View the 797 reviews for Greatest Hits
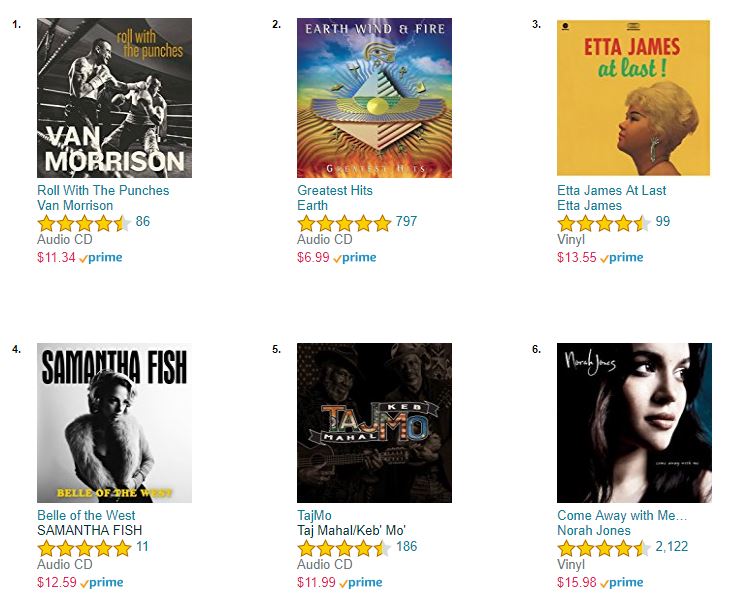This screenshot has width=737, height=605. [406, 221]
